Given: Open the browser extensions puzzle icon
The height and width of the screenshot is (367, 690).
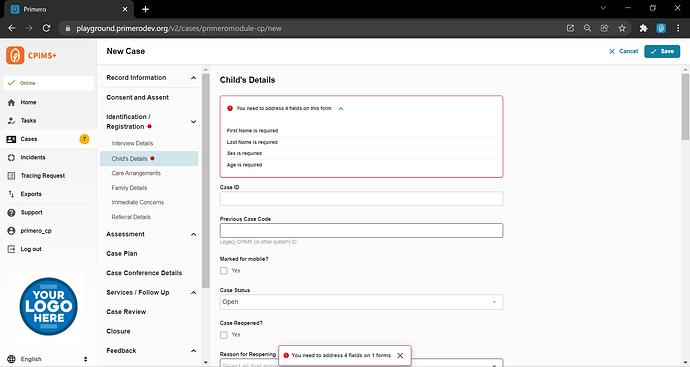Looking at the screenshot, I should [x=643, y=28].
